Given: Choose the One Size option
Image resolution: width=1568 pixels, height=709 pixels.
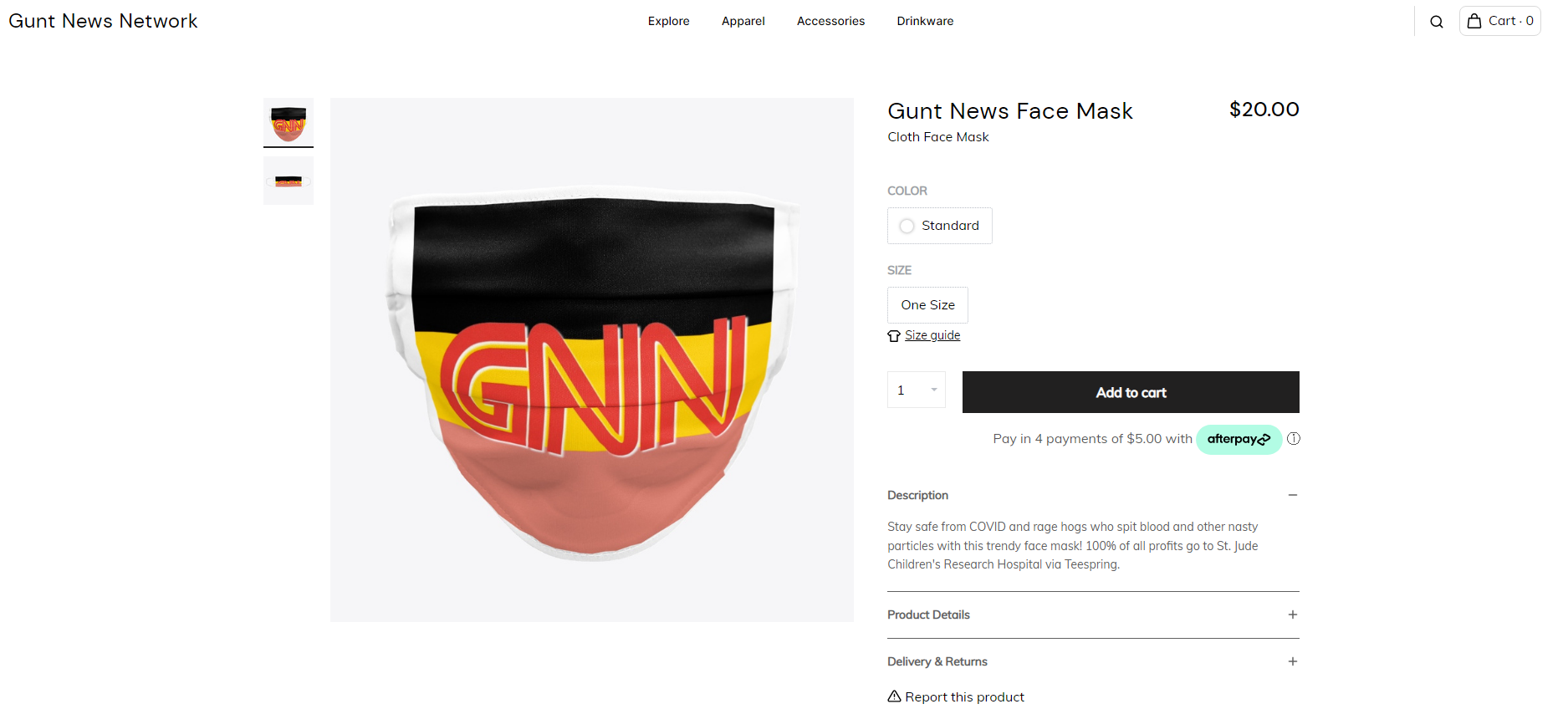Looking at the screenshot, I should (x=927, y=305).
